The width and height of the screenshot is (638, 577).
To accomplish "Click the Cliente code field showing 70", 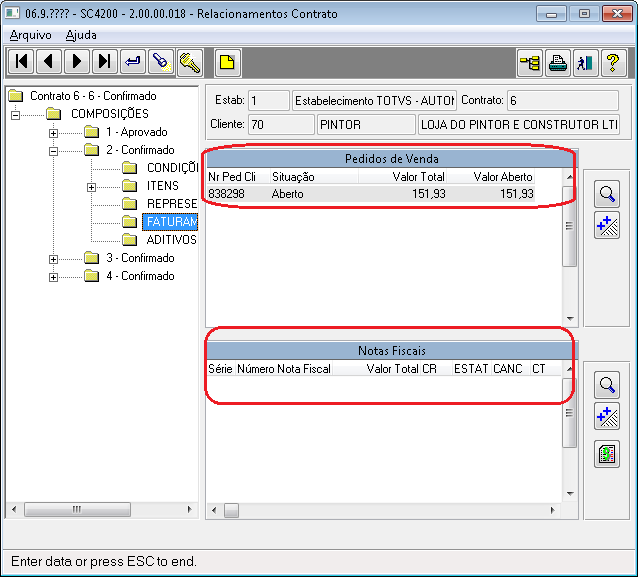I will point(281,125).
